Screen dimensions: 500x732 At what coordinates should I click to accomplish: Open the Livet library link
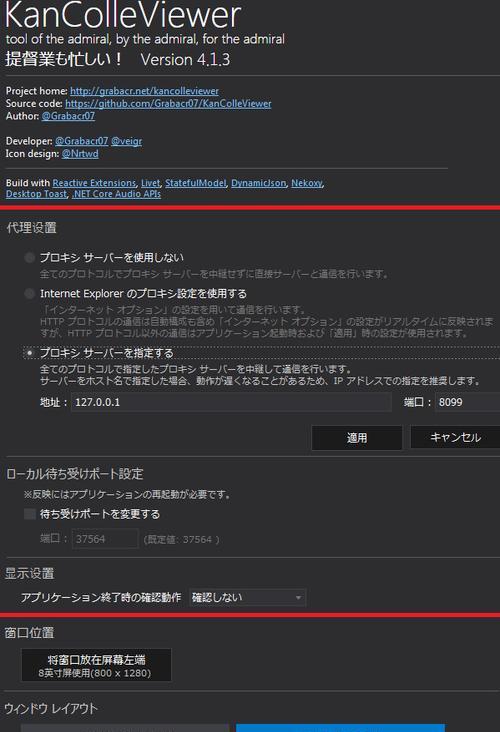150,183
